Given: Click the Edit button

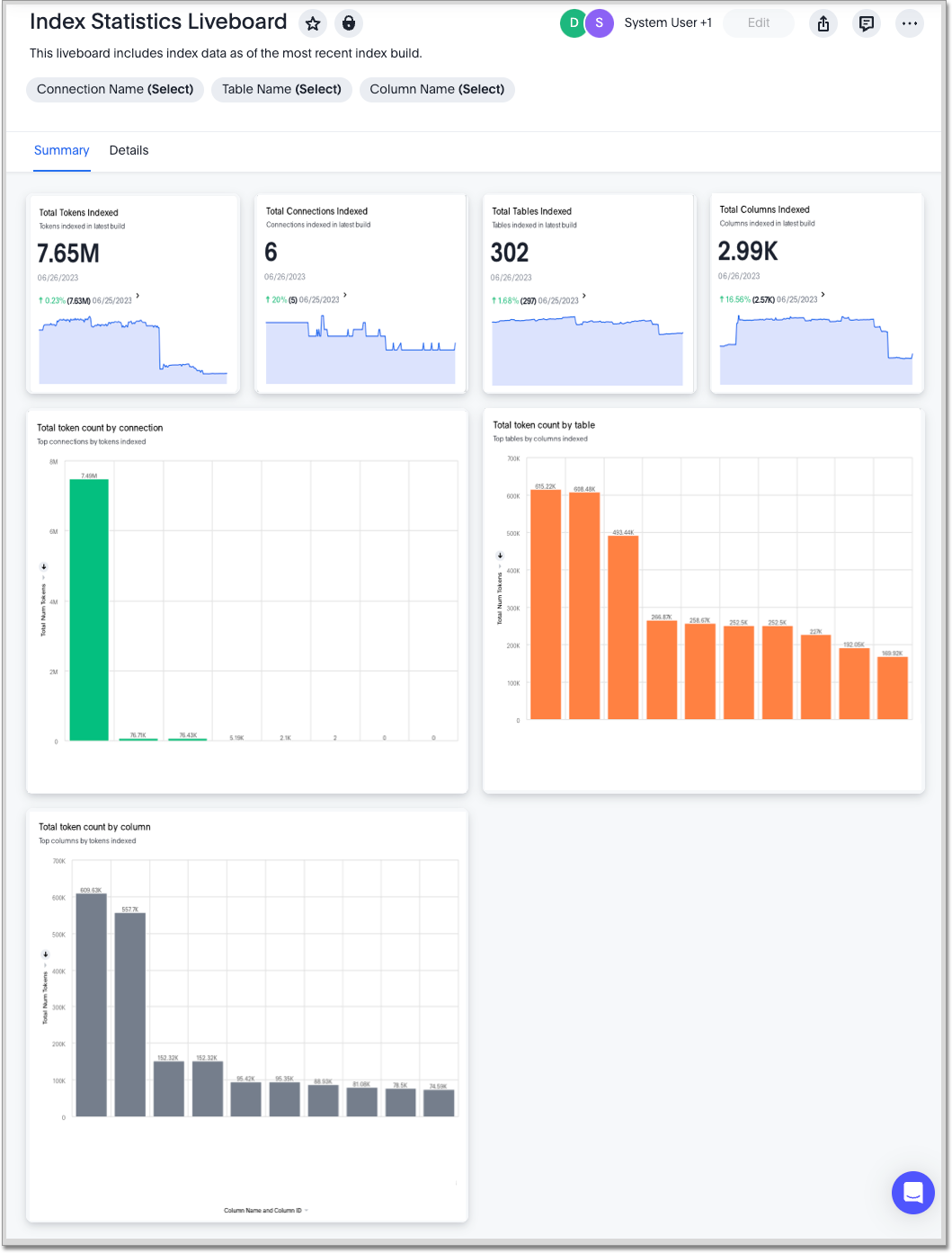Looking at the screenshot, I should pos(758,23).
